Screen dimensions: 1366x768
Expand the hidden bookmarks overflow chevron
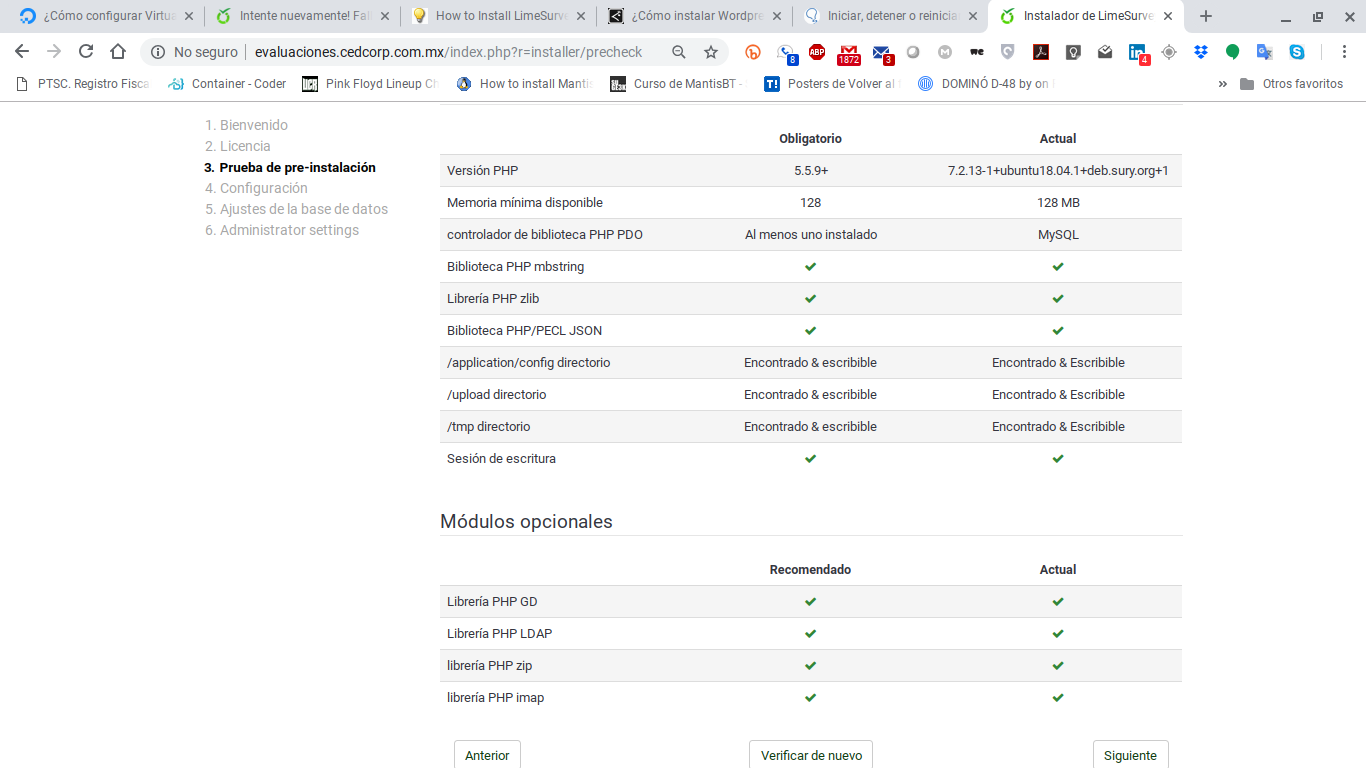tap(1222, 84)
